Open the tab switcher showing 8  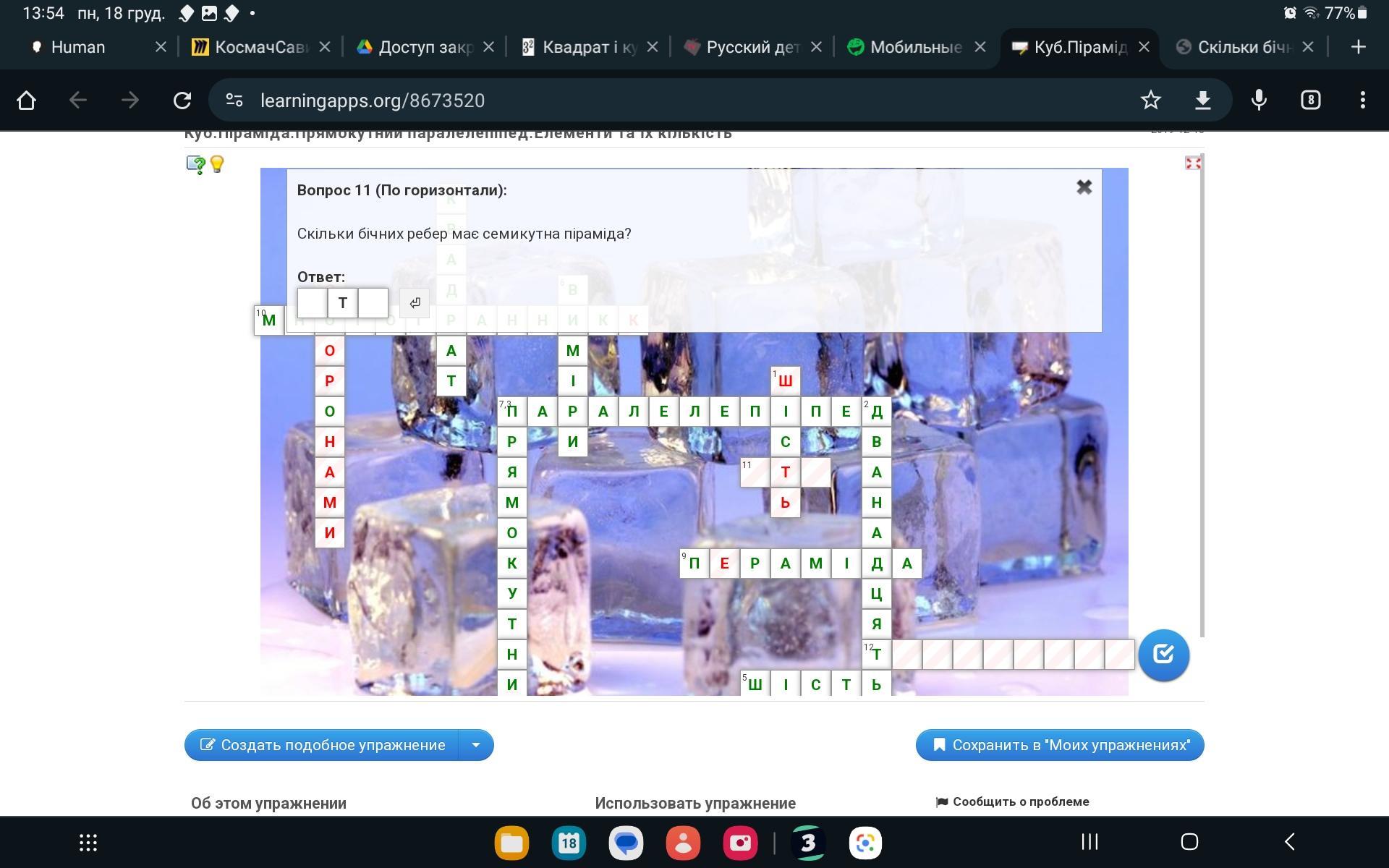(x=1310, y=101)
